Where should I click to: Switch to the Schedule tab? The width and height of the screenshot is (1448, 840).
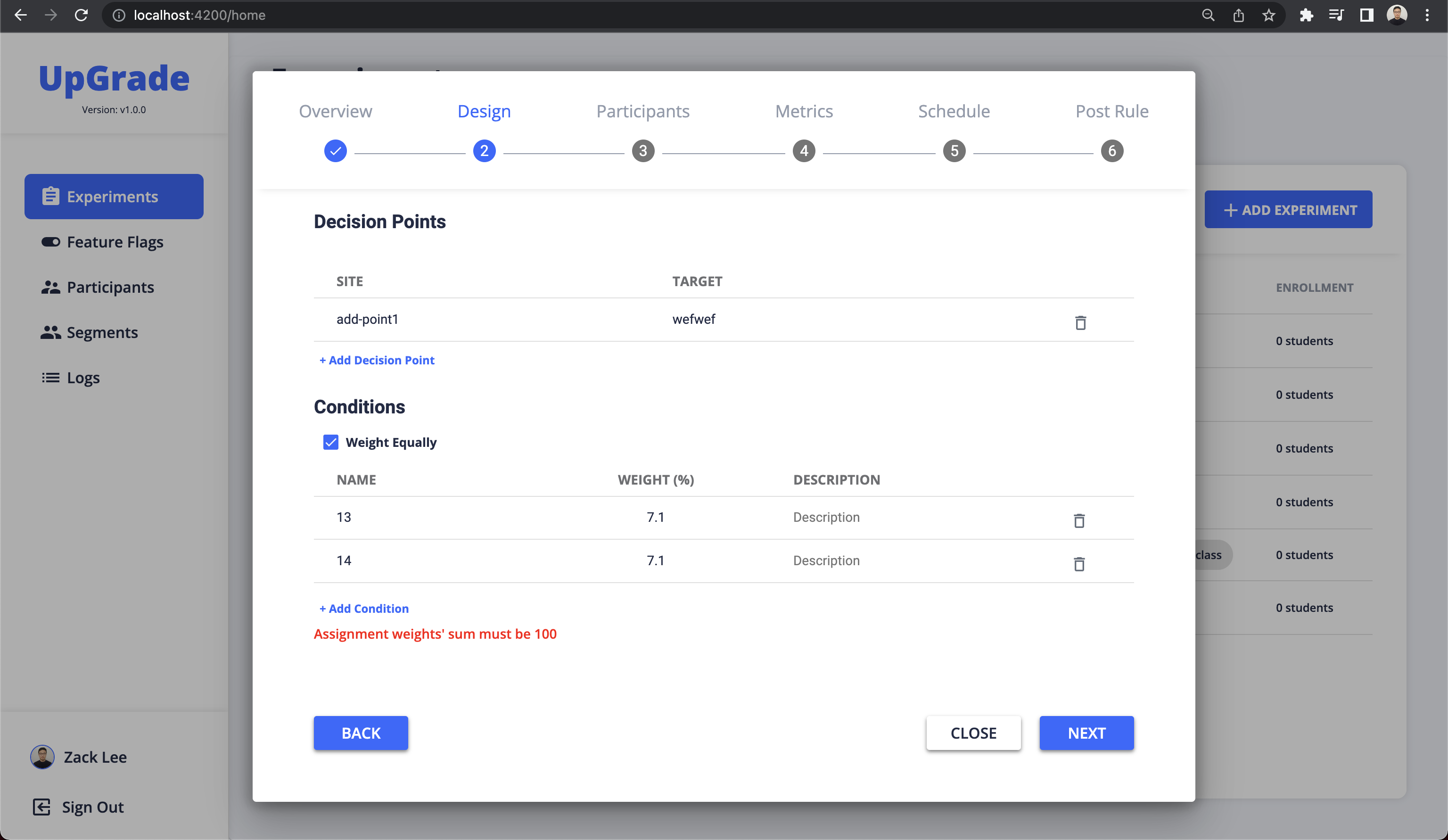pos(954,111)
